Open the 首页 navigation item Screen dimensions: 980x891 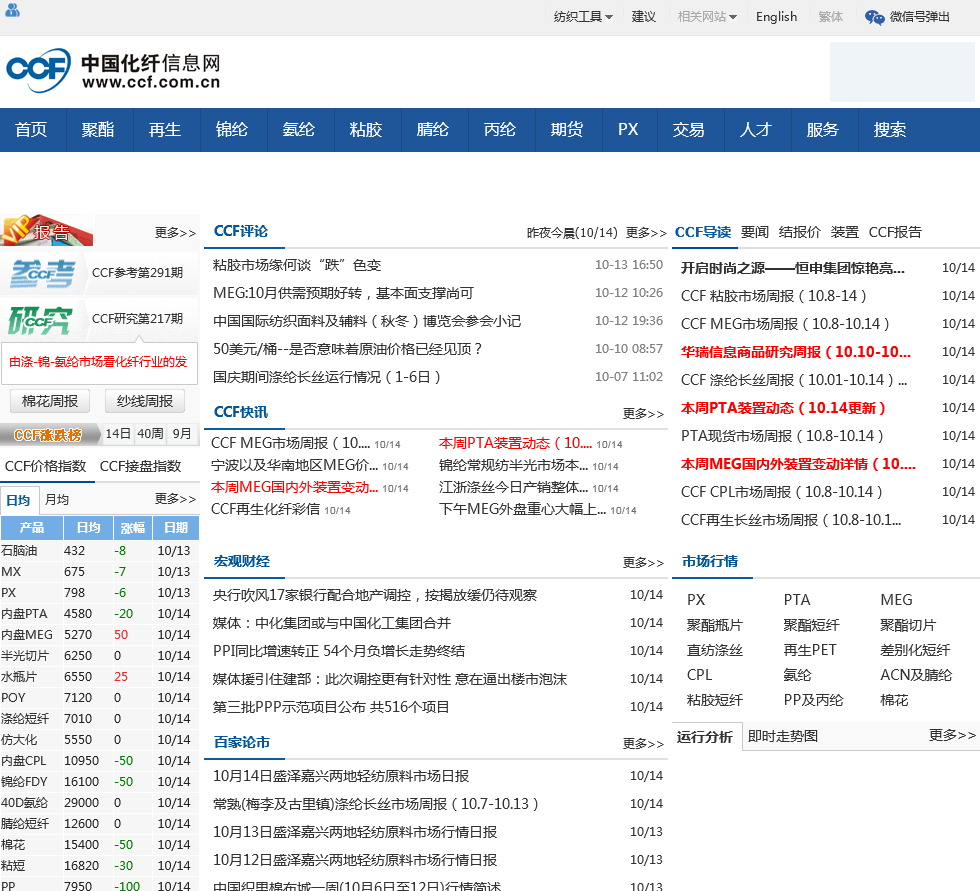tap(31, 129)
